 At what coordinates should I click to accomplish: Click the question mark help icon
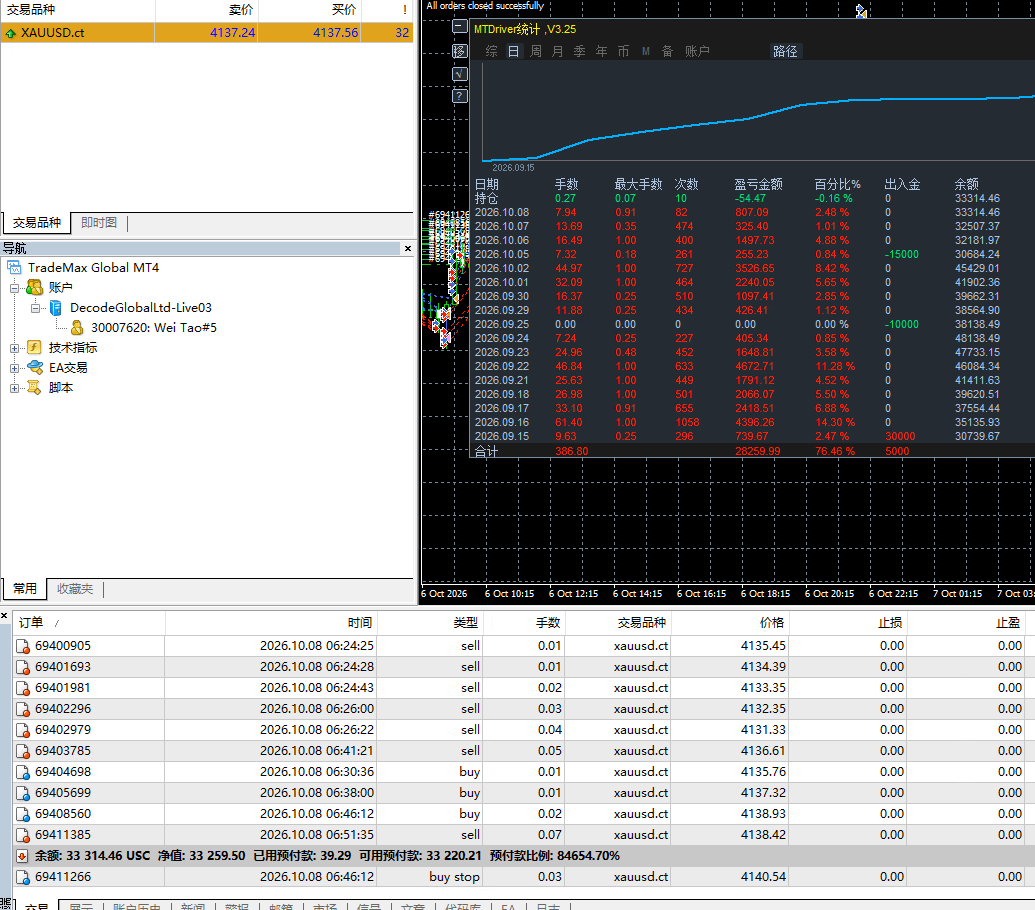pos(459,96)
